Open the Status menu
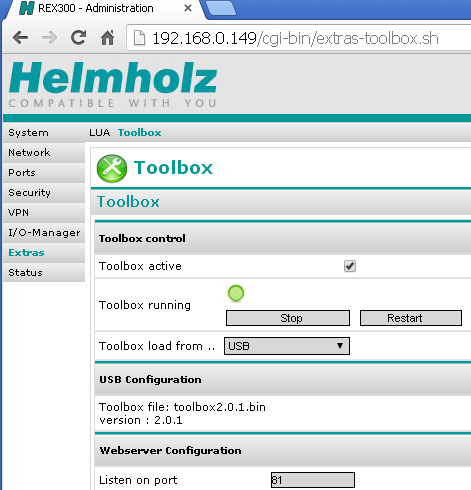Screen dimensions: 471x490 44,273
